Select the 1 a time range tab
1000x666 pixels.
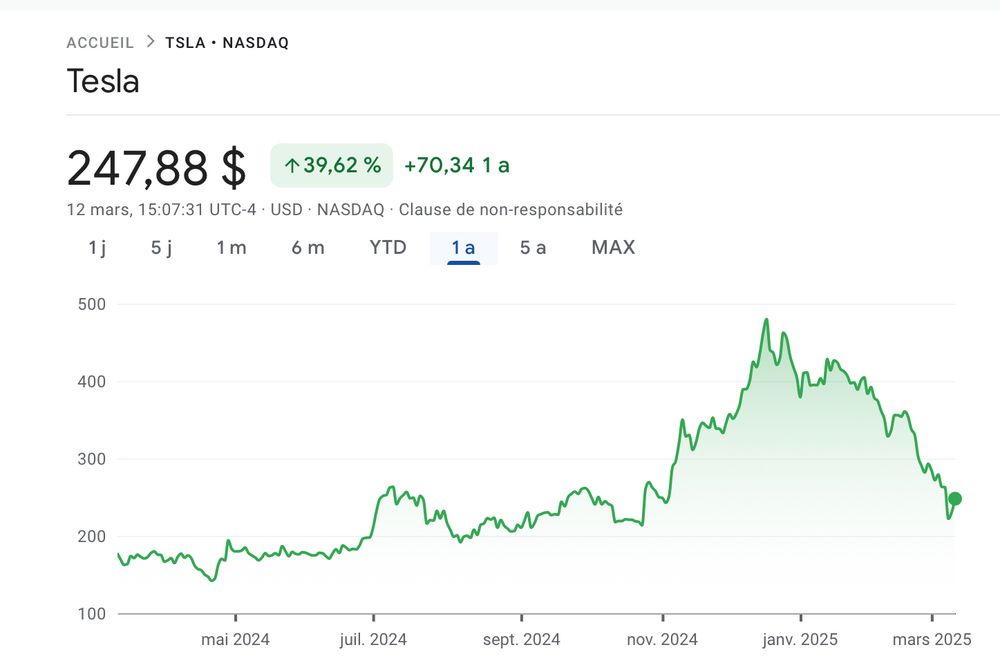click(x=464, y=248)
